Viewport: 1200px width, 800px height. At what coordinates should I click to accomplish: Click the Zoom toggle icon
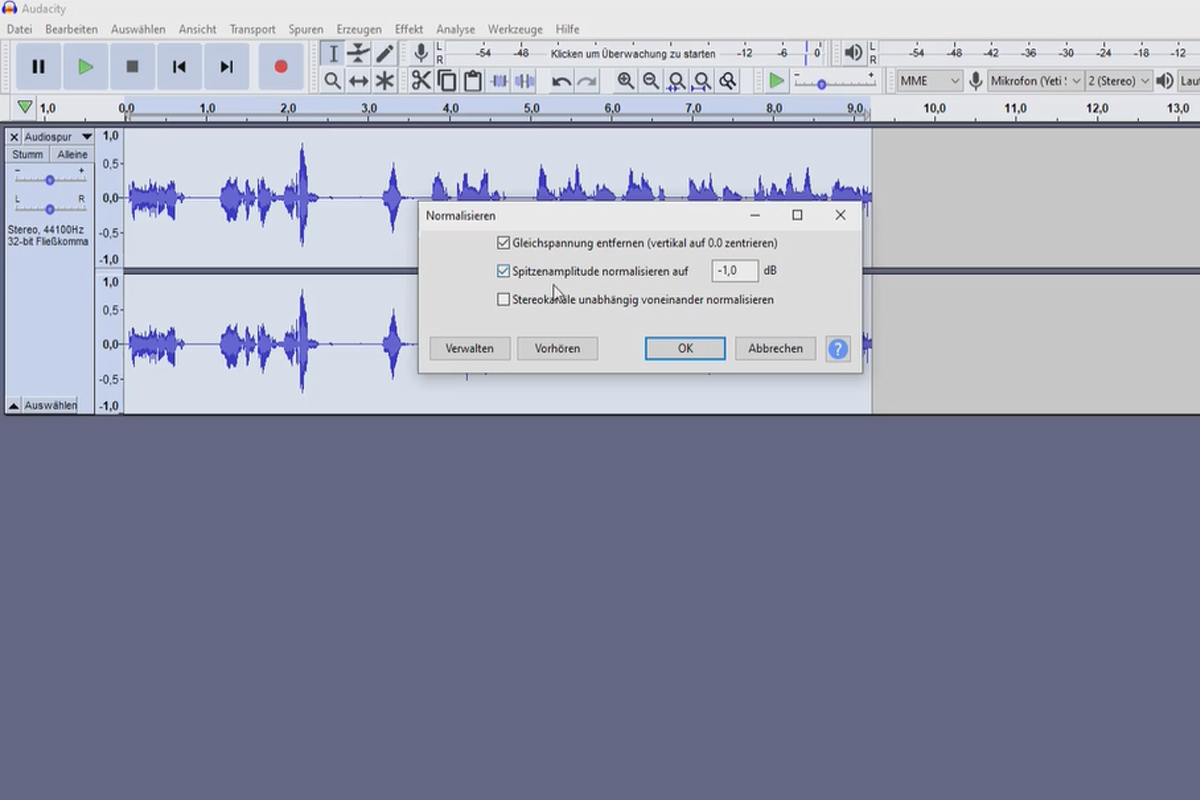(x=729, y=81)
